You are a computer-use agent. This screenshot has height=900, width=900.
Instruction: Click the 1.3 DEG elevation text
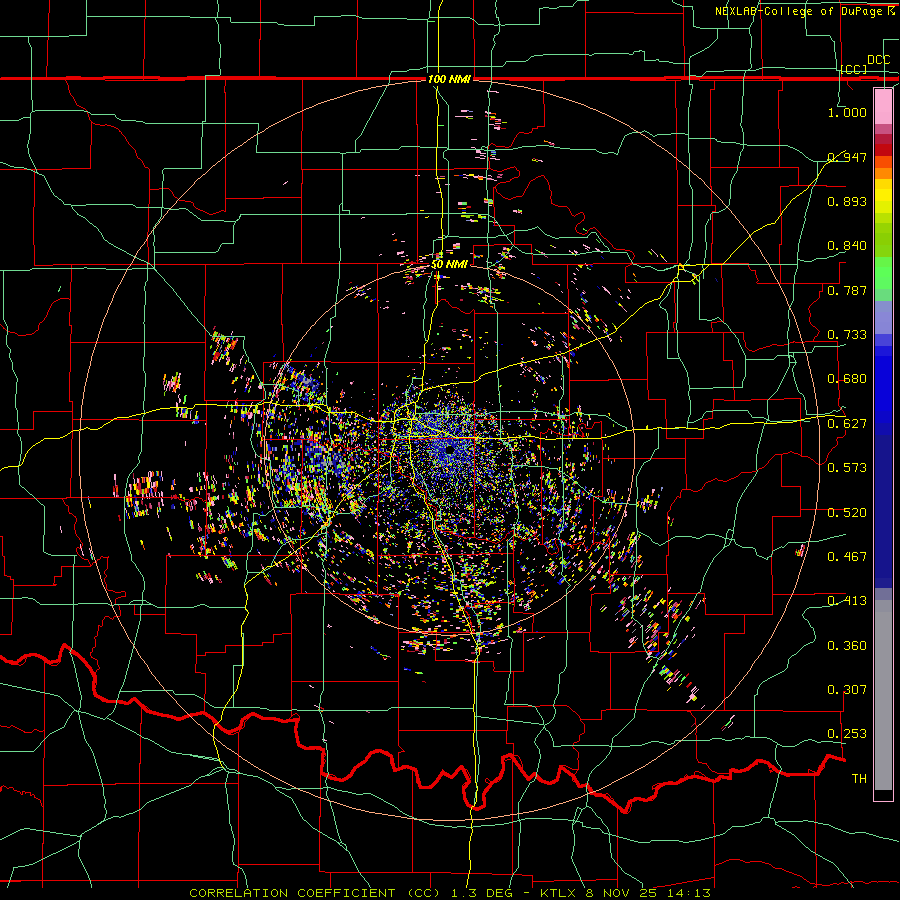[x=482, y=893]
